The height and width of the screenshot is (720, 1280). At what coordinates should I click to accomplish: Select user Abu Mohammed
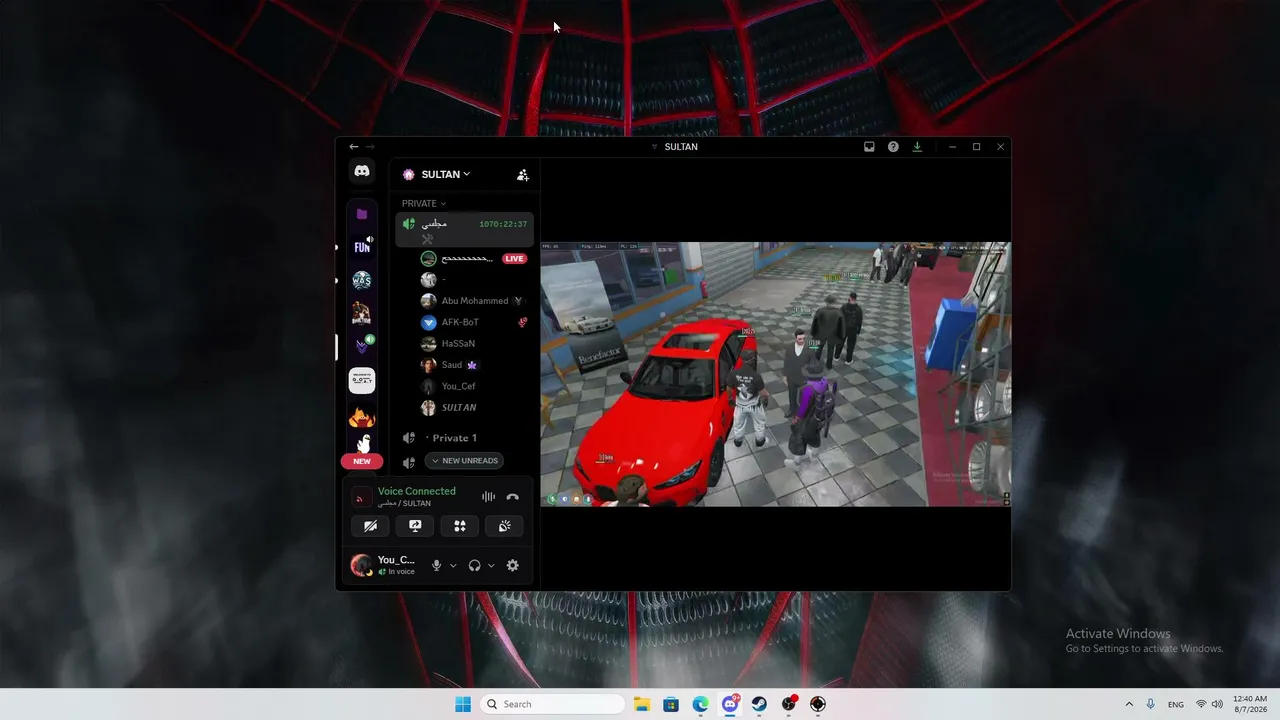474,301
